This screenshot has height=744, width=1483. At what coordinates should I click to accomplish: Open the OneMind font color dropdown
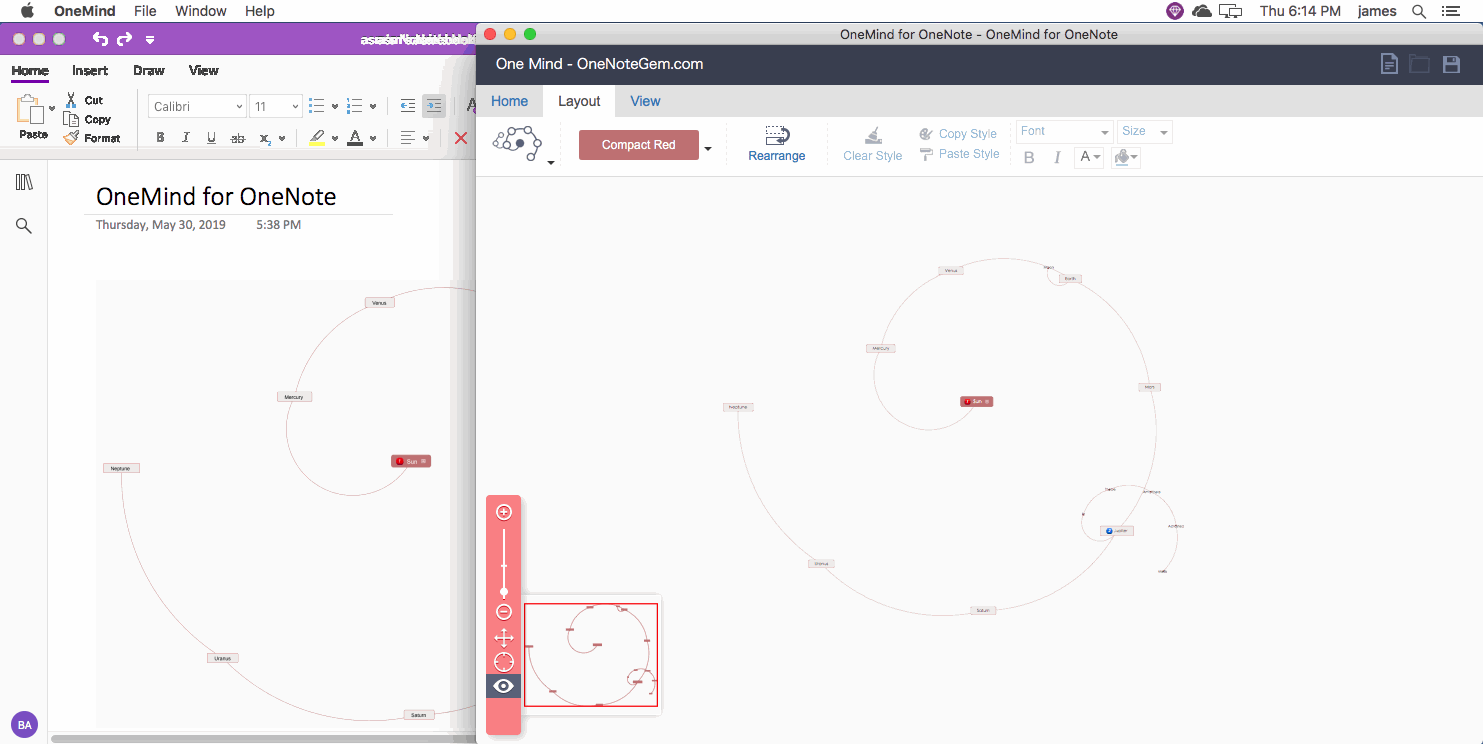(1089, 158)
